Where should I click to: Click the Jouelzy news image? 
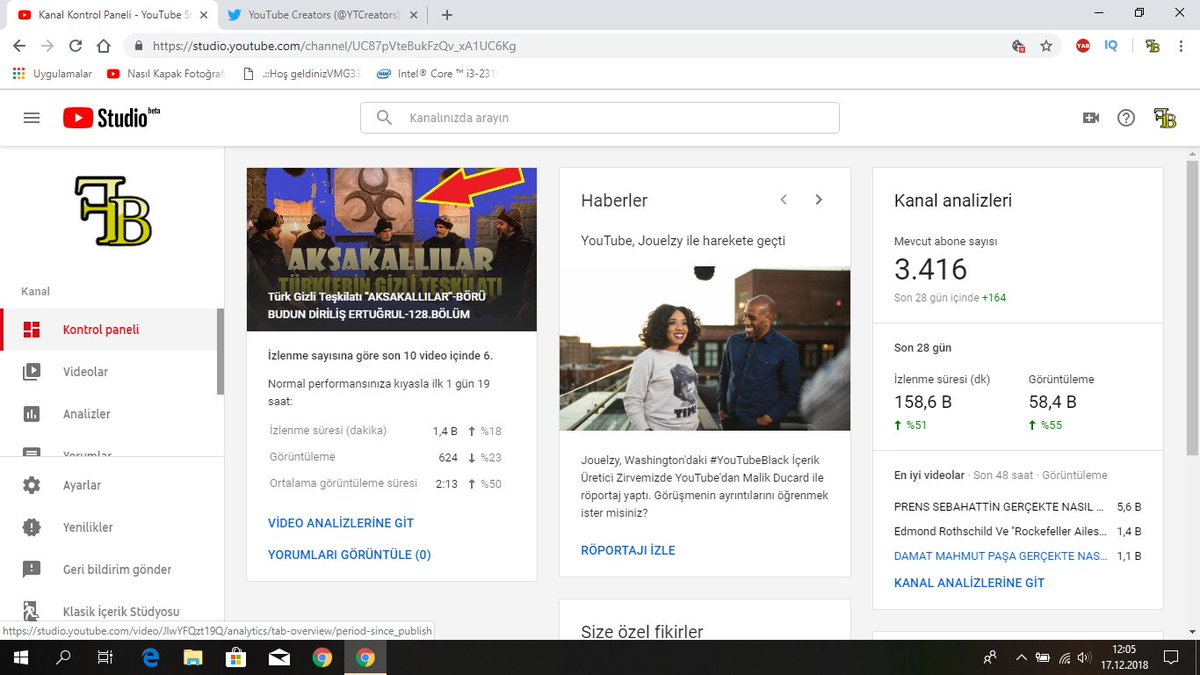pos(705,348)
